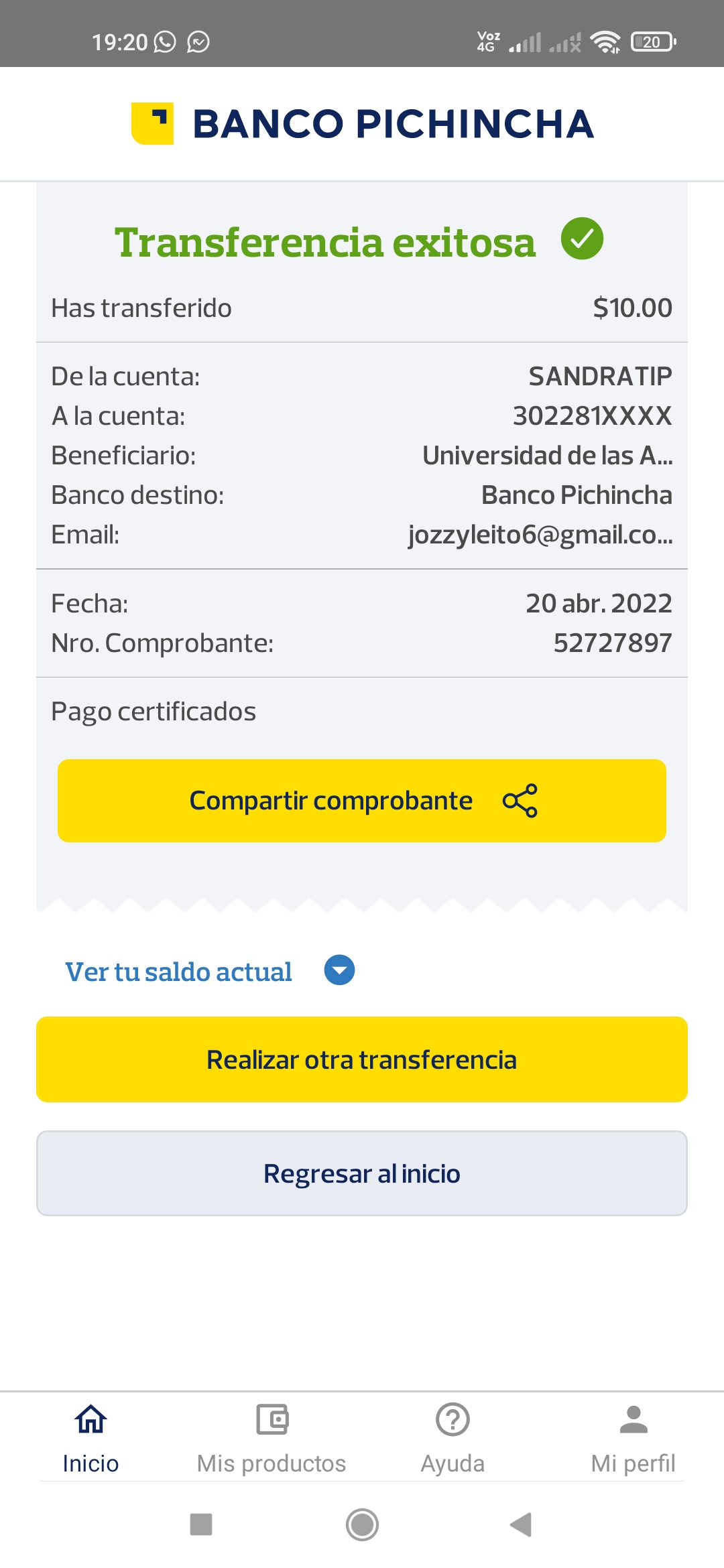
Task: Switch to the Ayuda tab
Action: (x=452, y=1463)
